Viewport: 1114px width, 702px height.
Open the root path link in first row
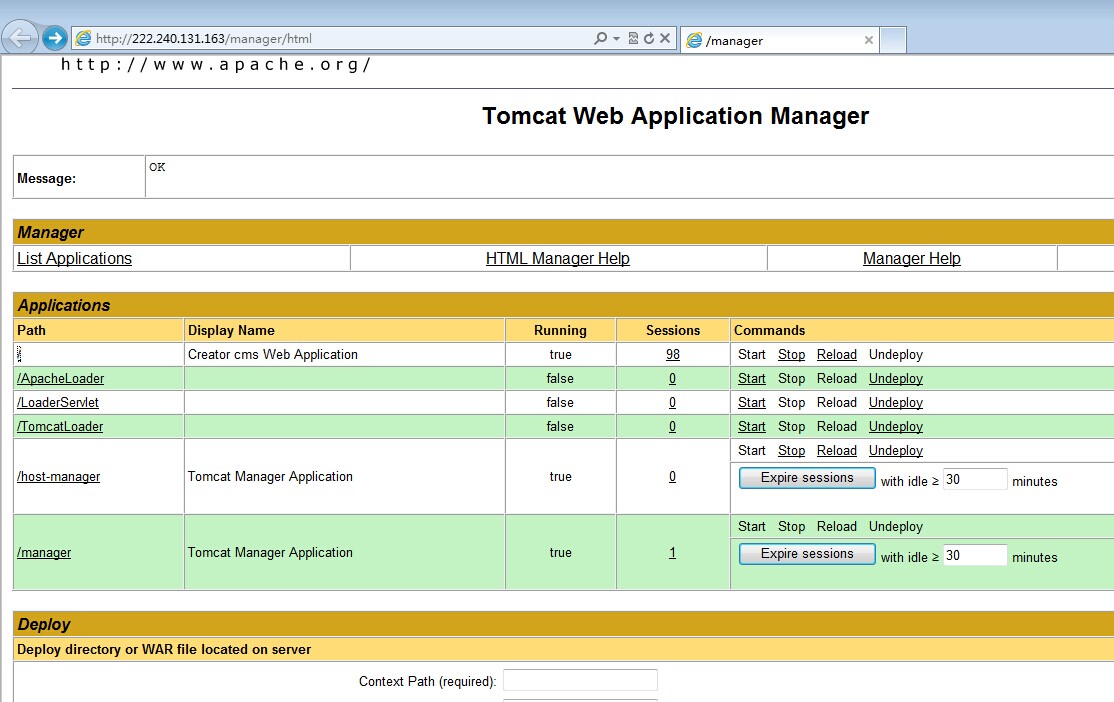point(19,354)
